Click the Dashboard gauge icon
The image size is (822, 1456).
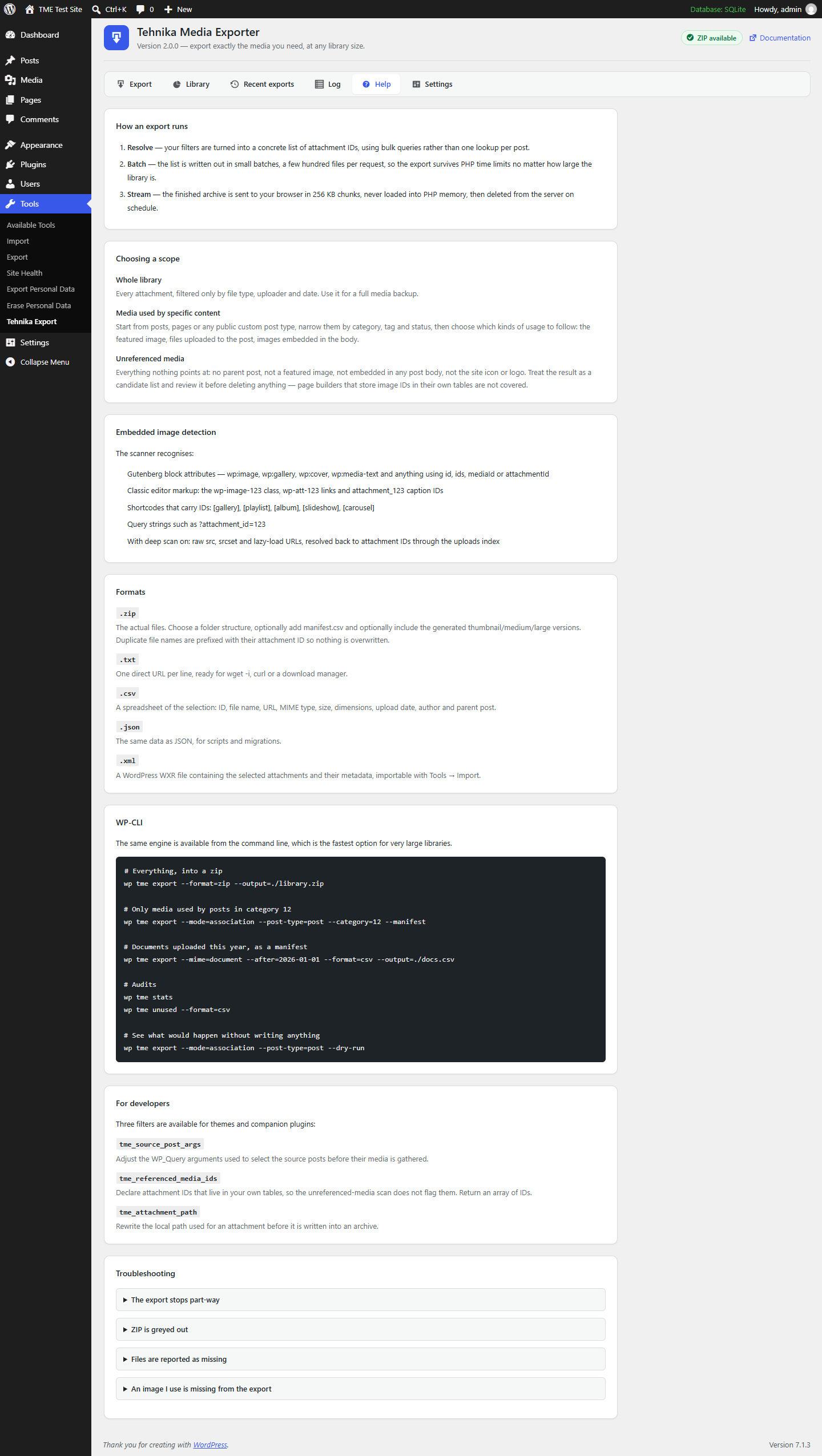pyautogui.click(x=10, y=35)
